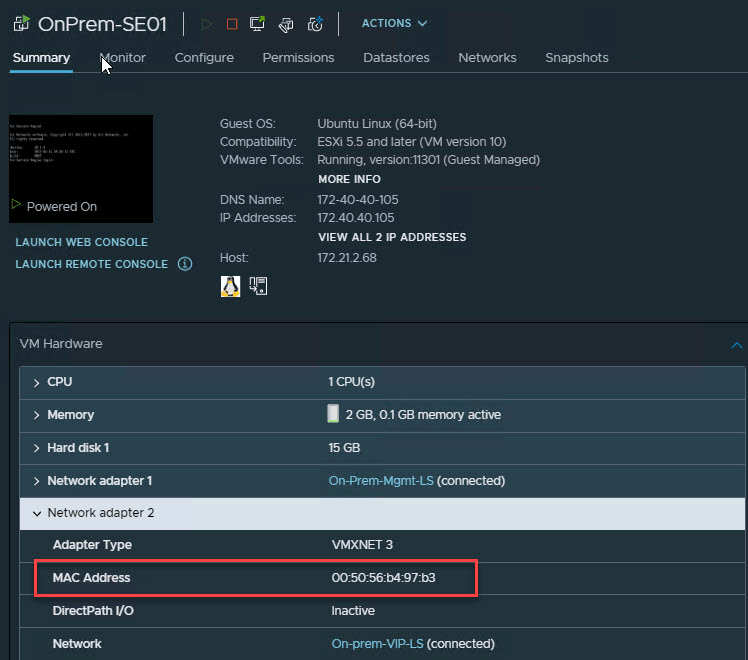Click the red Power Off icon
The image size is (748, 660).
[232, 24]
